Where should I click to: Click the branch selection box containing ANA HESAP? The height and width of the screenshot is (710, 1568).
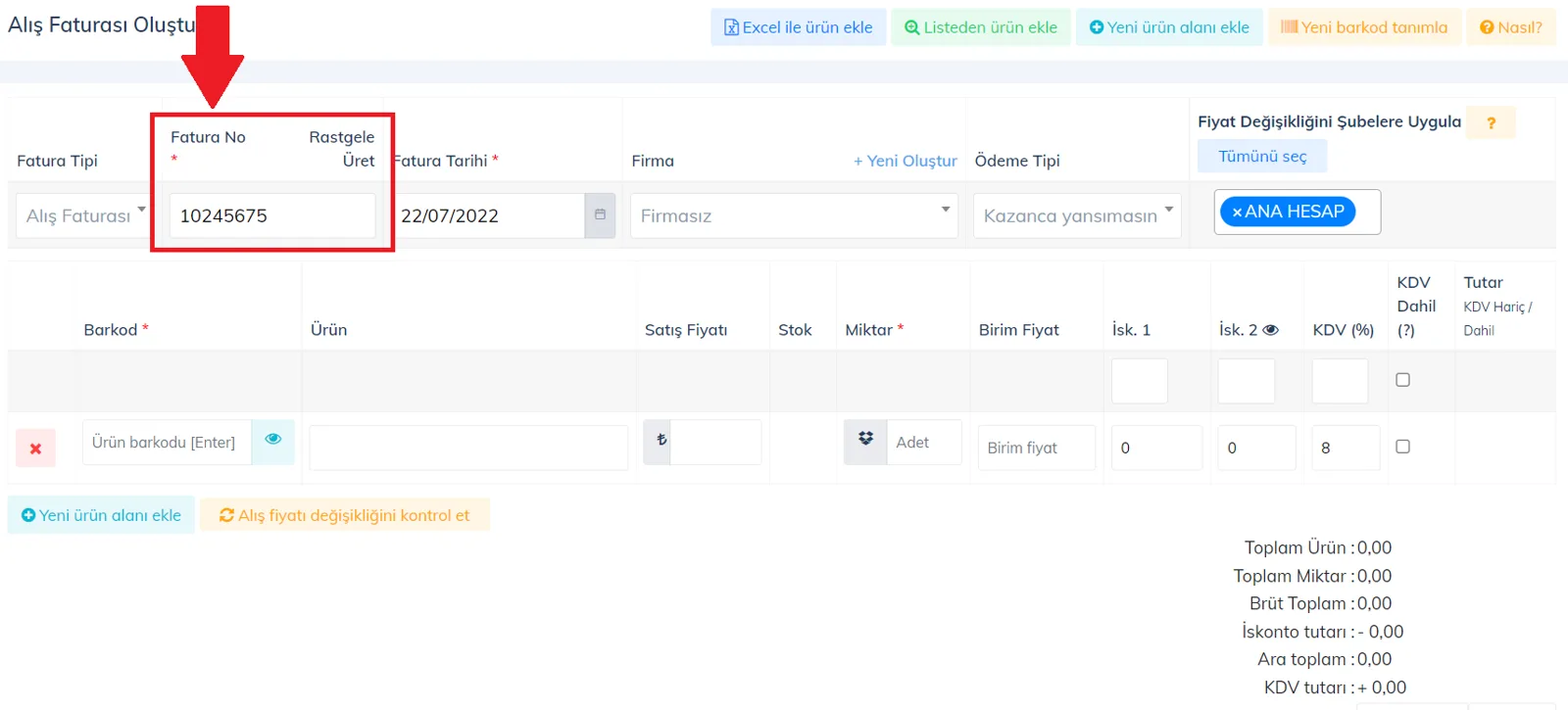(x=1298, y=212)
